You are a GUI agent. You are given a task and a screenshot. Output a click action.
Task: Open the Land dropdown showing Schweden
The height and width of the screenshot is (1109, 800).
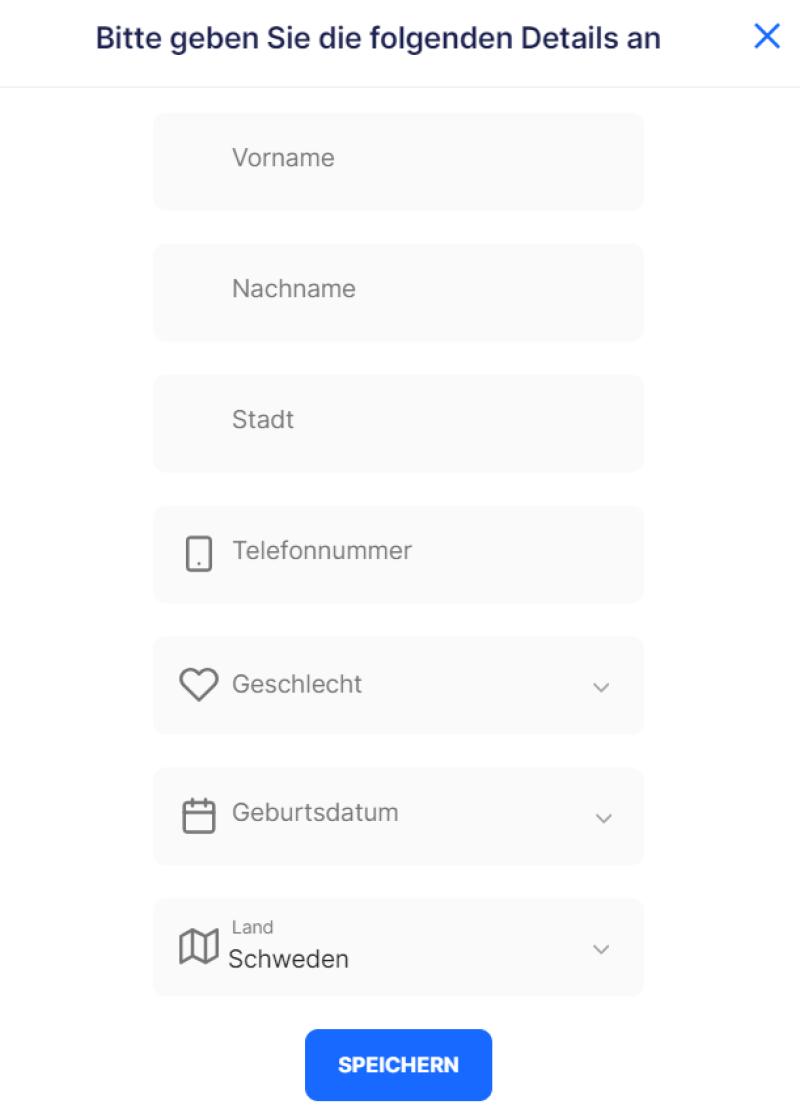coord(398,947)
